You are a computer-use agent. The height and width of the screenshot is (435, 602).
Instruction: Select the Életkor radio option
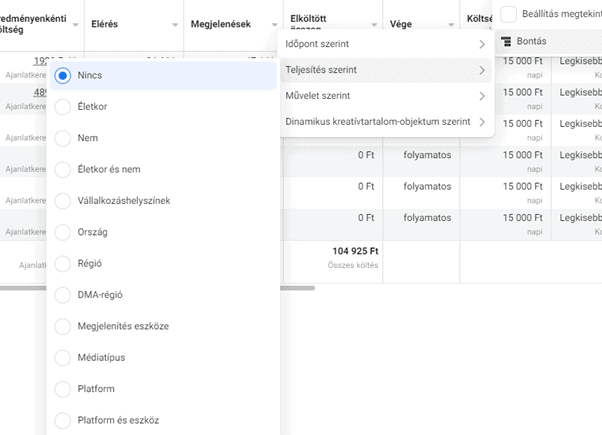[63, 107]
